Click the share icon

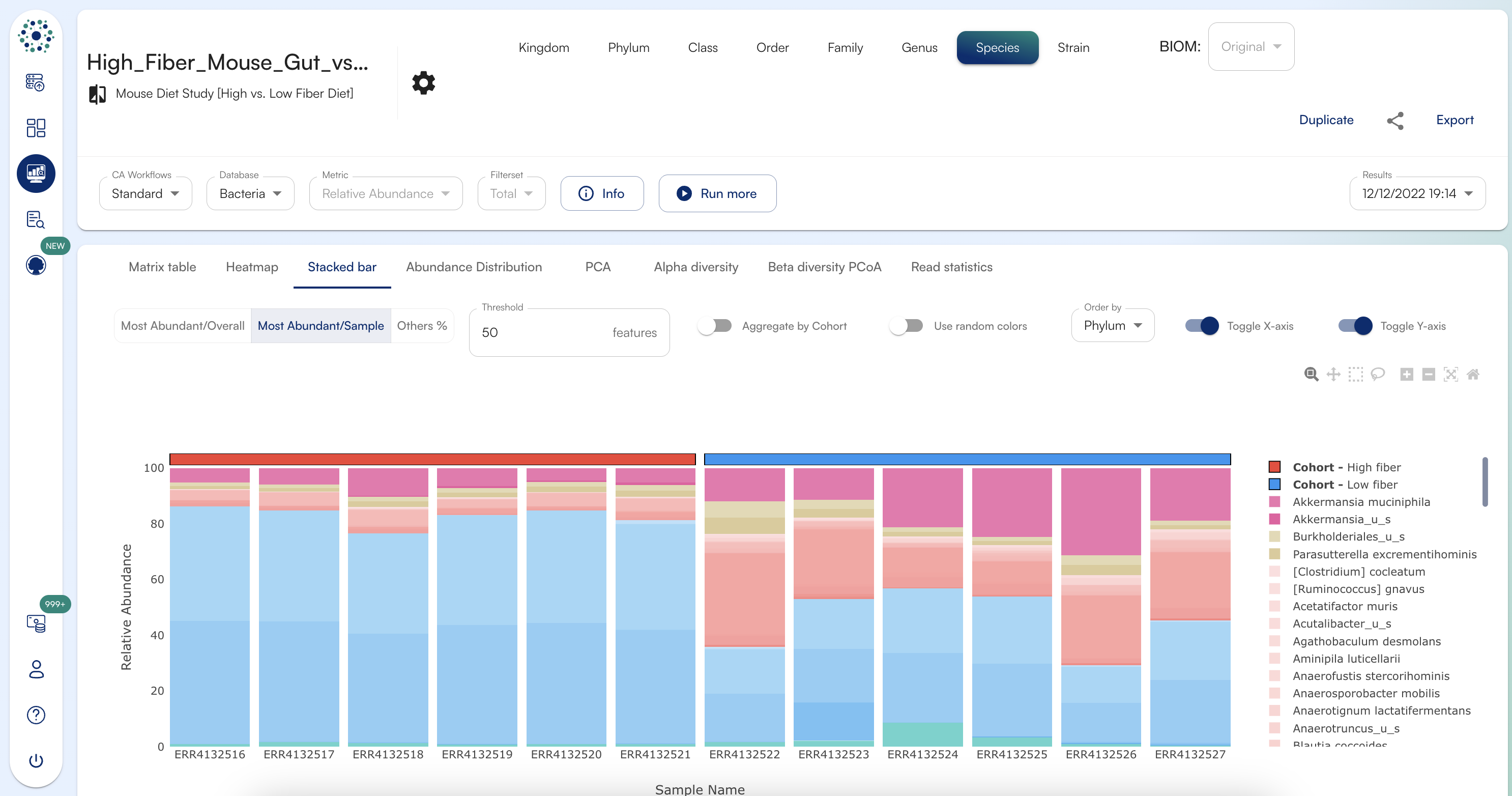pyautogui.click(x=1394, y=120)
